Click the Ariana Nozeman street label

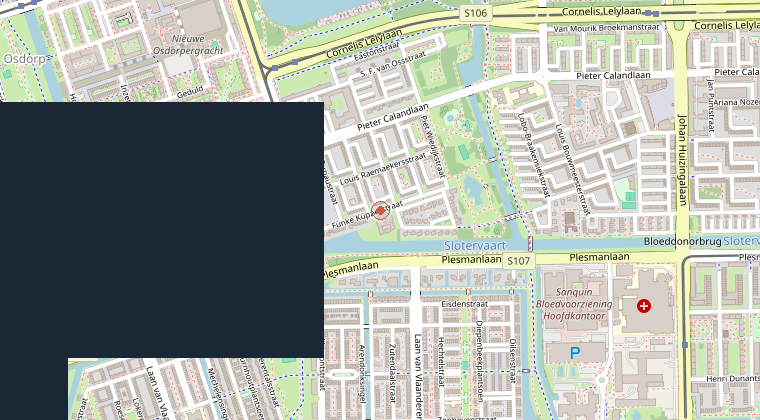click(736, 102)
